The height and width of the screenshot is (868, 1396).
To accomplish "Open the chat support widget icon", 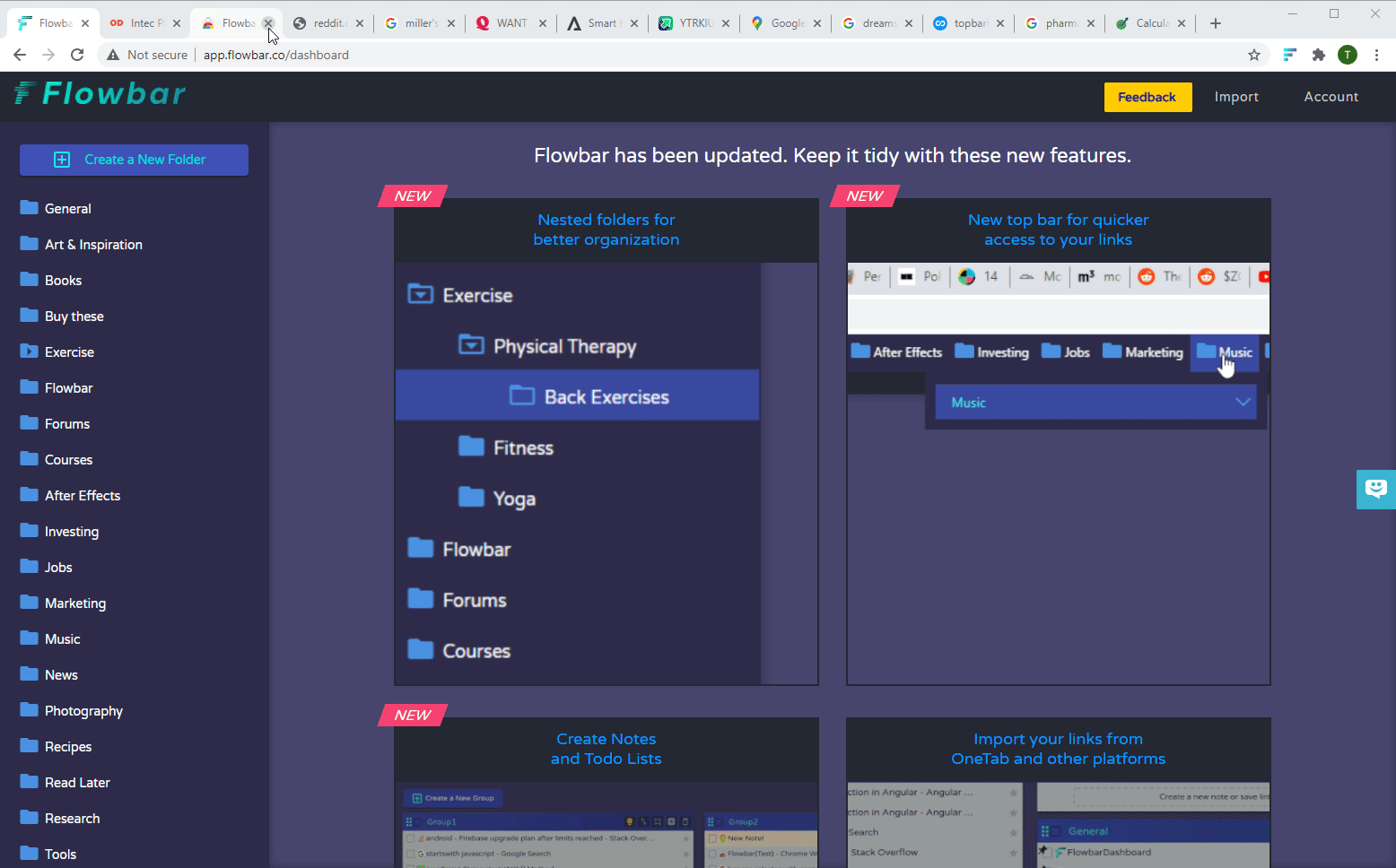I will pyautogui.click(x=1376, y=489).
